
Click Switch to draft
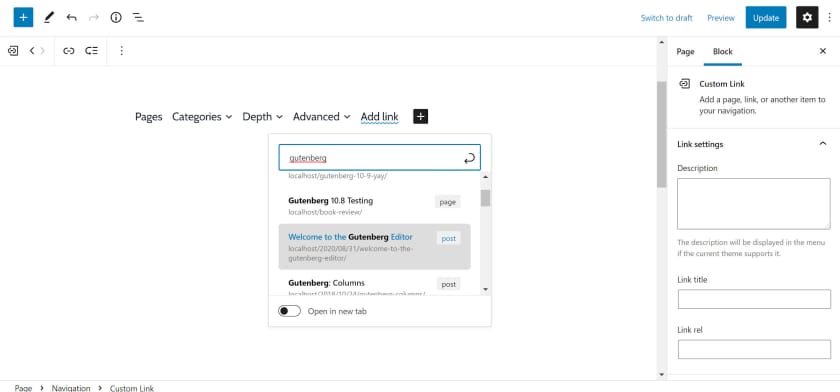pos(666,18)
